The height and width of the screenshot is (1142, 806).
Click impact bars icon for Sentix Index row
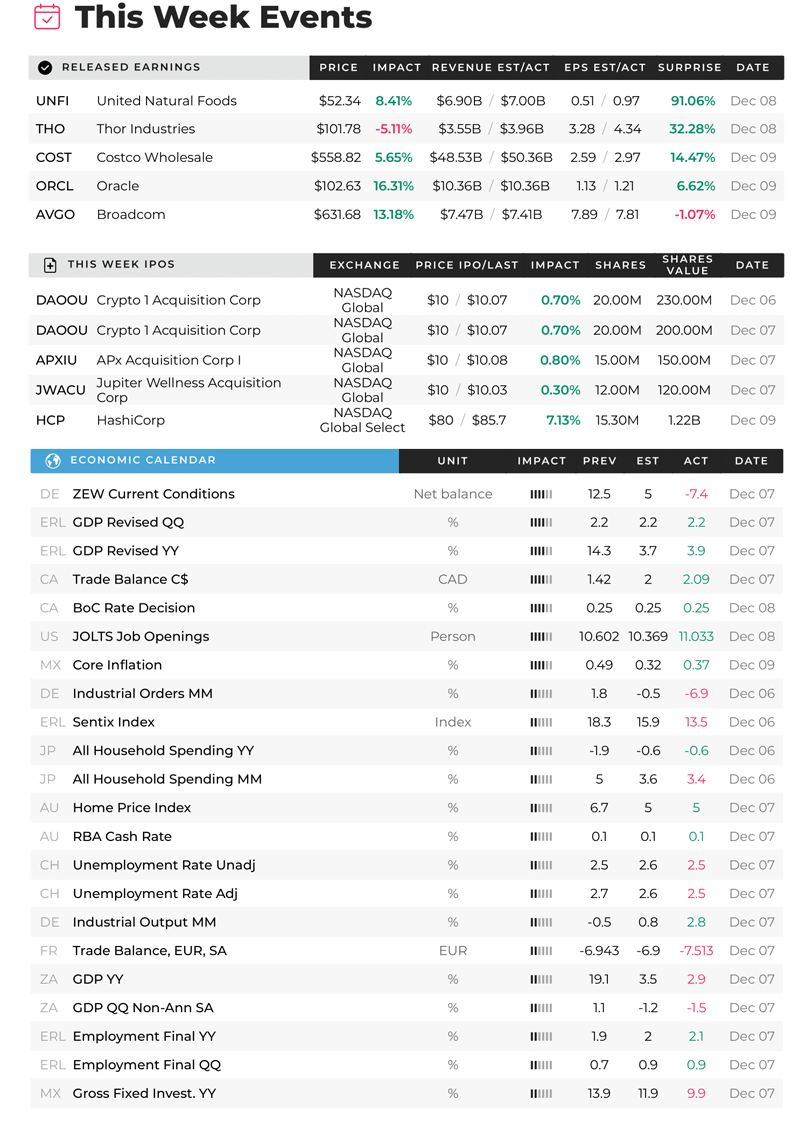541,722
